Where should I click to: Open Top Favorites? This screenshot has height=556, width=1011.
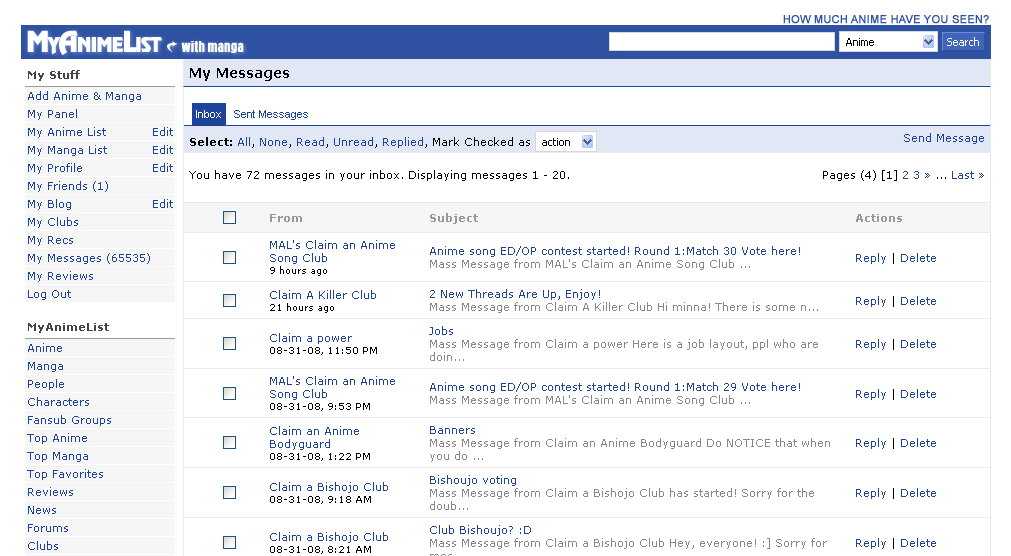click(65, 475)
